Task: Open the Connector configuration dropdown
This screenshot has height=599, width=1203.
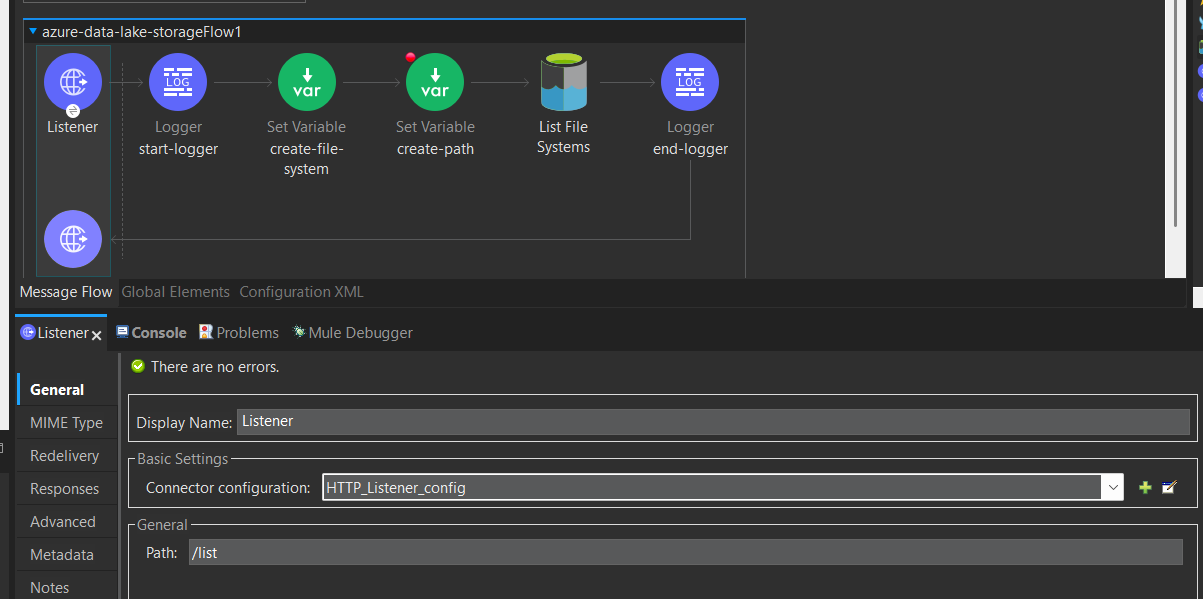Action: click(x=1112, y=487)
